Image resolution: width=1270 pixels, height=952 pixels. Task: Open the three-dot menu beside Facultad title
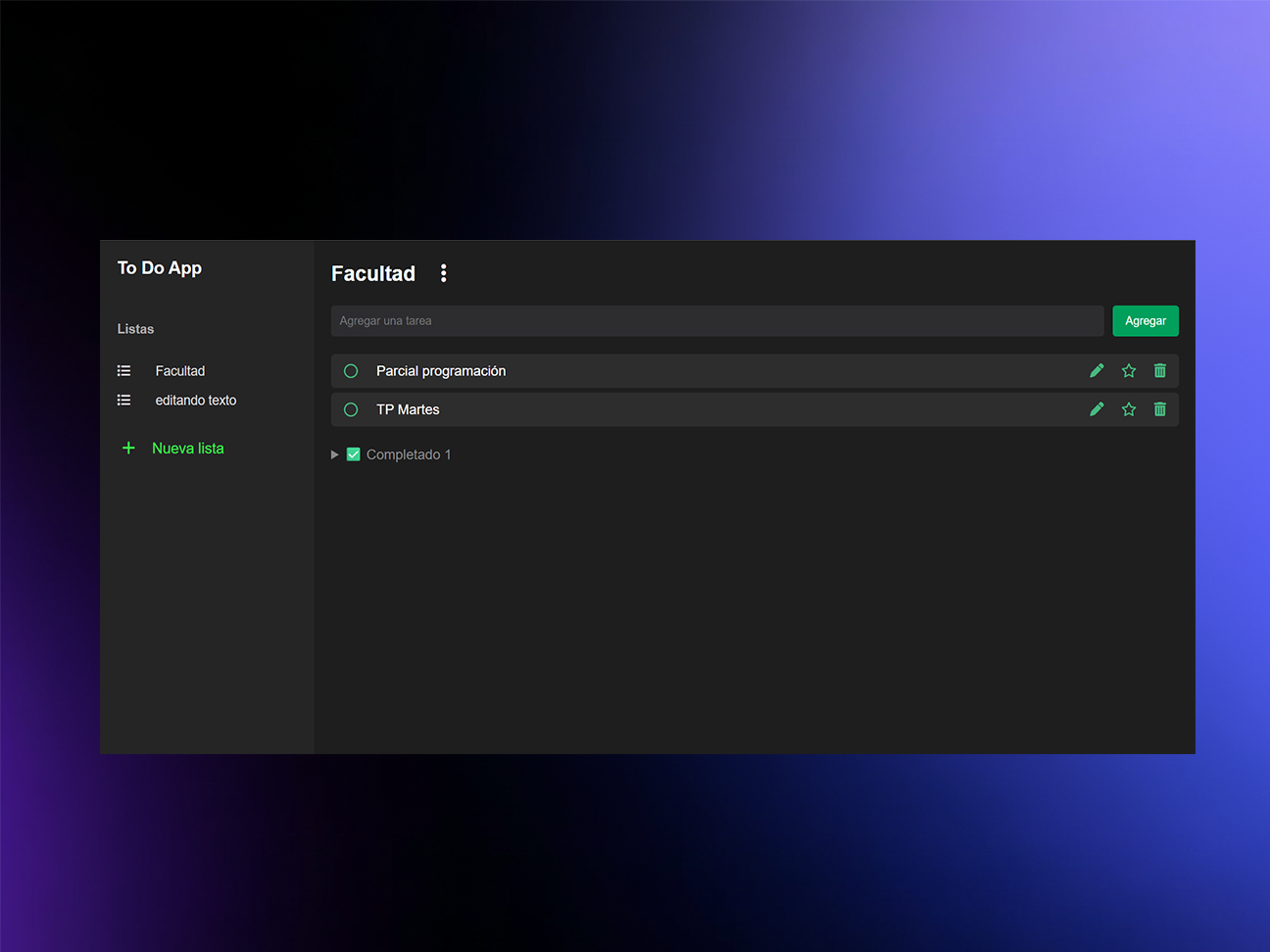coord(444,273)
